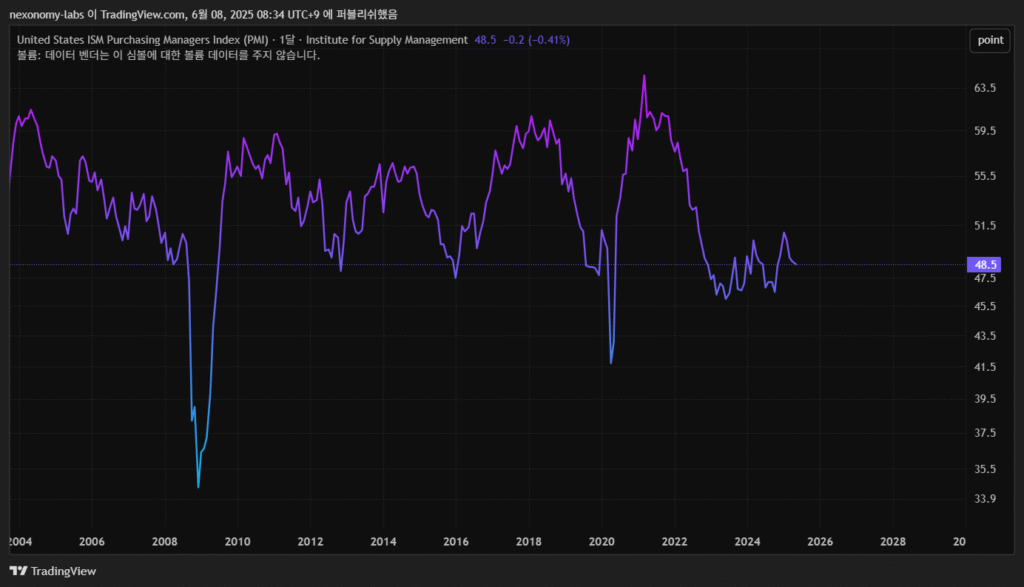This screenshot has width=1024, height=587.
Task: Click the PMI symbol title text
Action: [141, 40]
